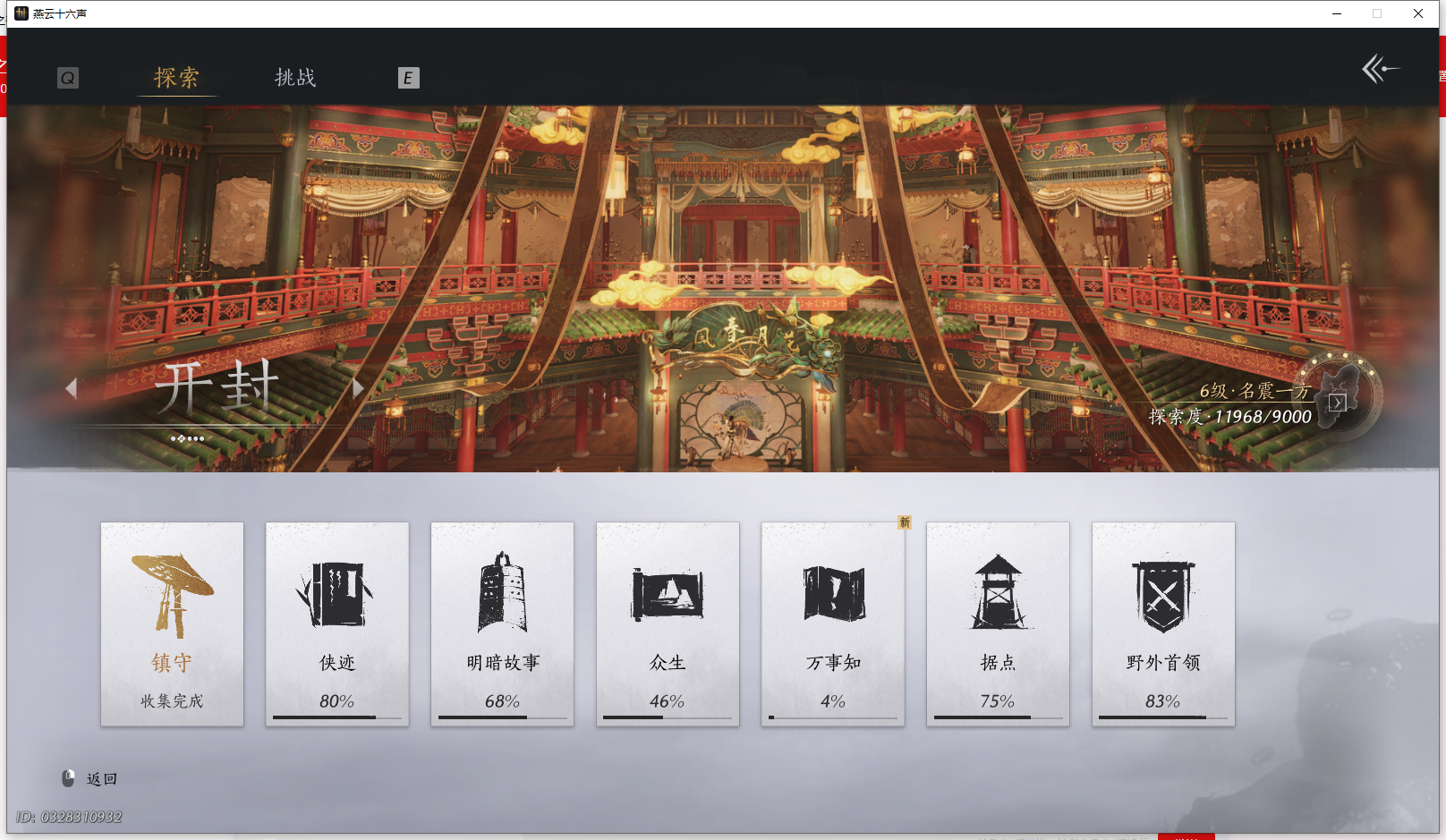
Task: Click the 返回 (Return) button
Action: [100, 778]
